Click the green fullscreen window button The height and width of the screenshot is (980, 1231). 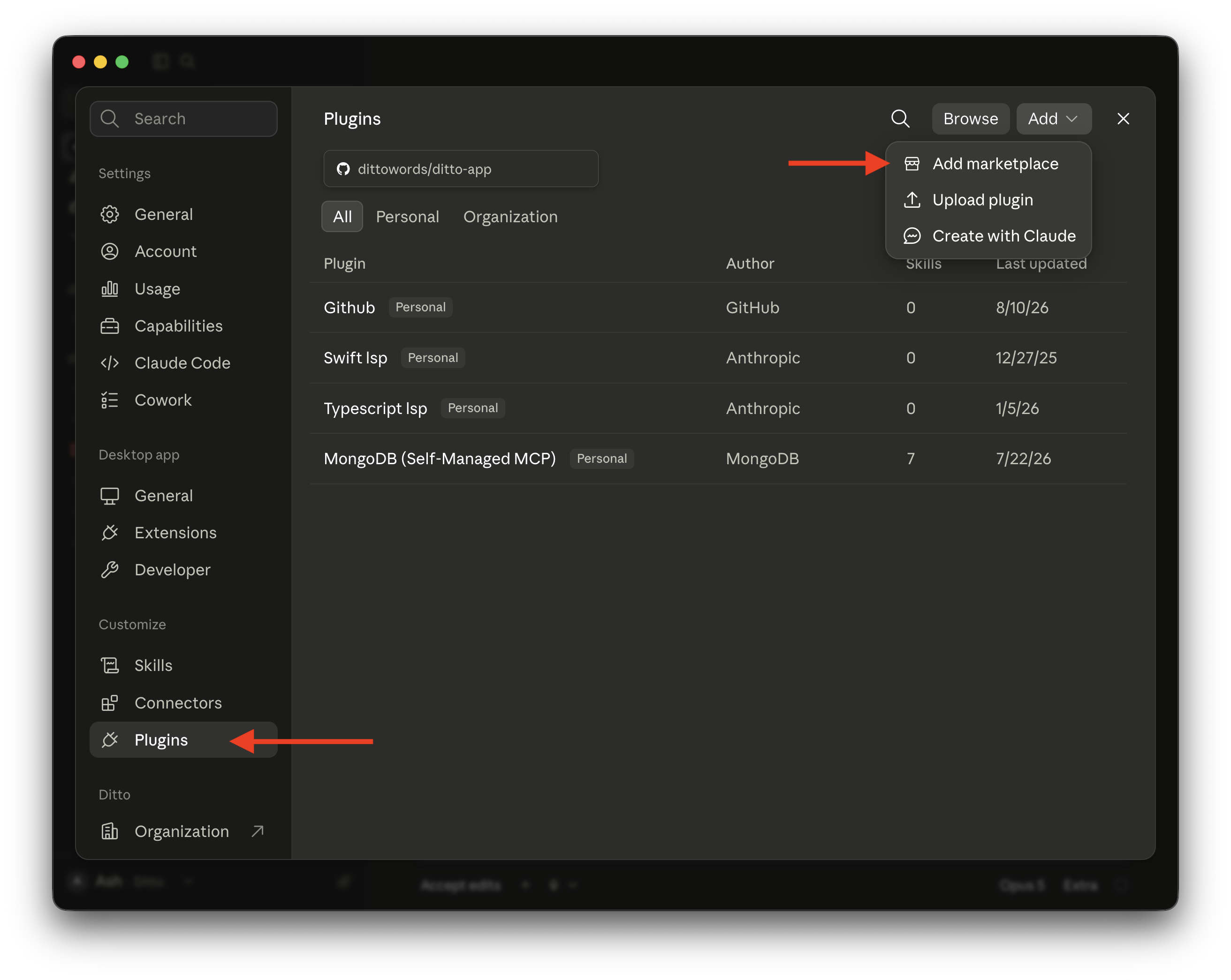pyautogui.click(x=122, y=61)
